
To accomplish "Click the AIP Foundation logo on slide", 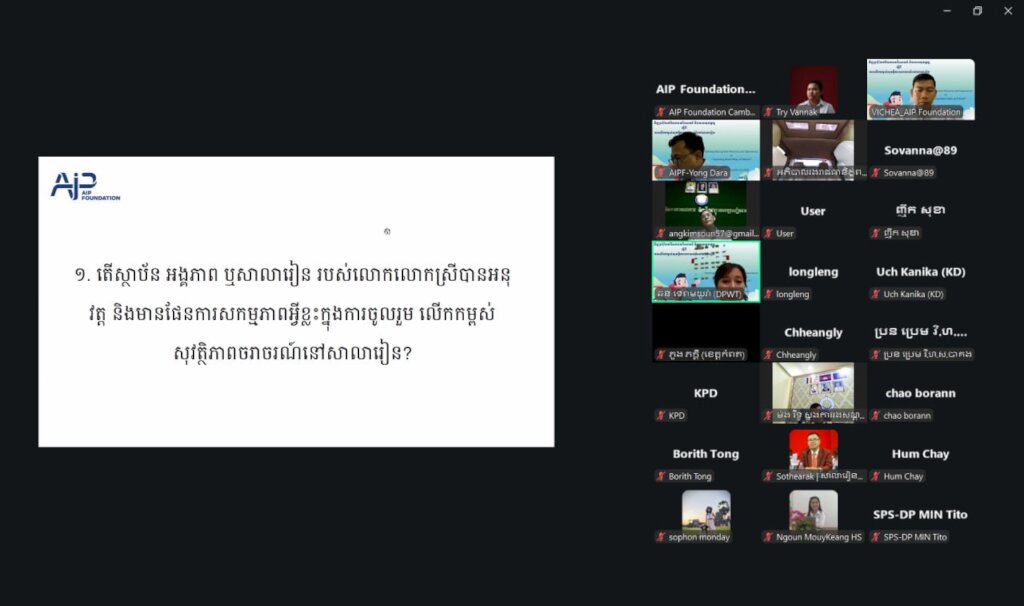I will pos(86,186).
